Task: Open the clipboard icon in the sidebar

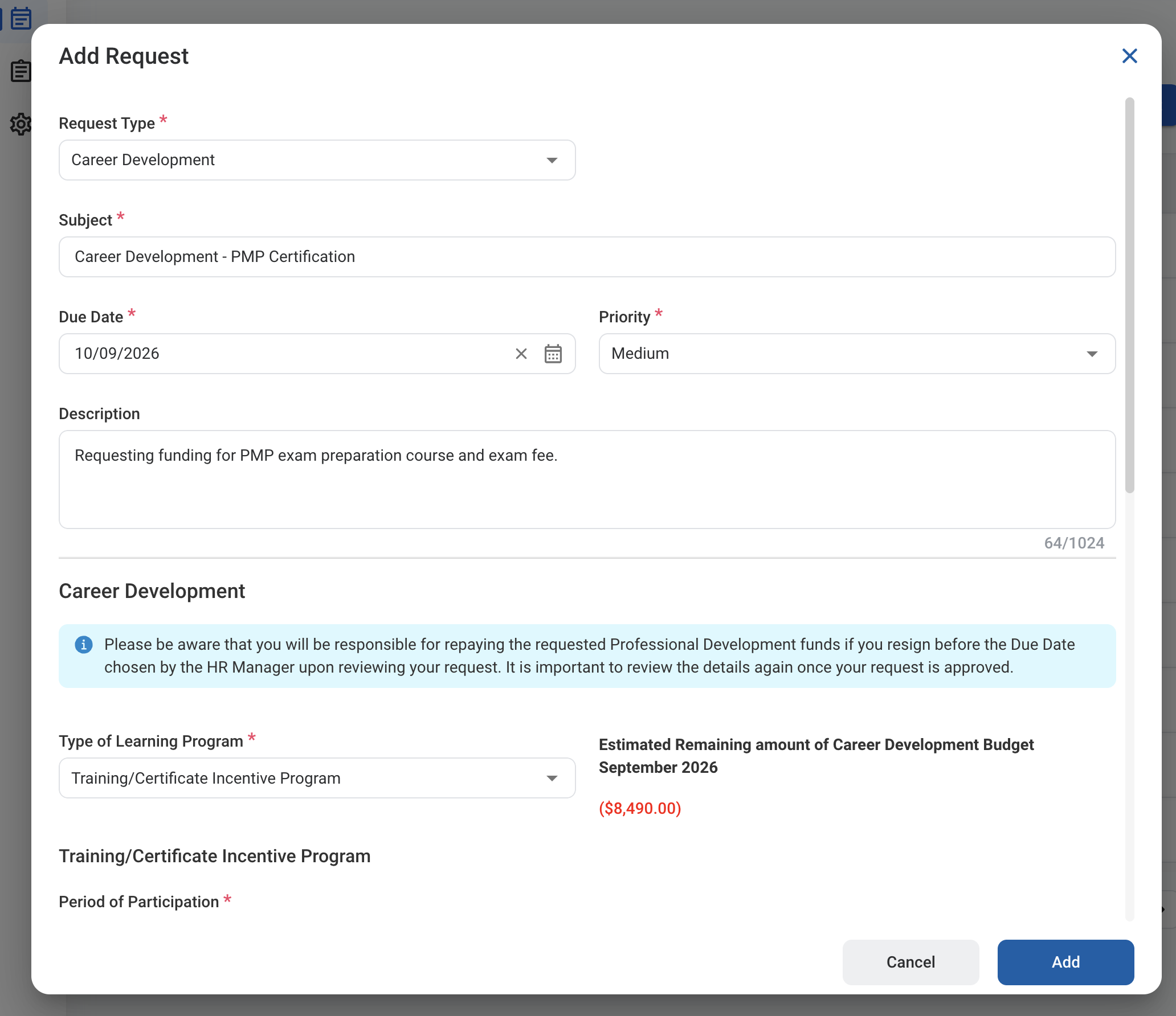Action: (21, 71)
